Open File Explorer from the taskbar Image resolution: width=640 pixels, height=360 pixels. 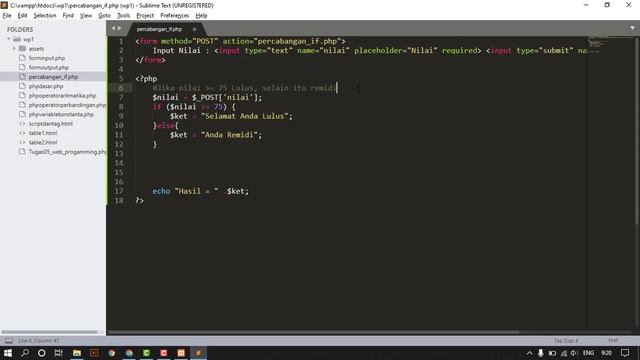(77, 353)
